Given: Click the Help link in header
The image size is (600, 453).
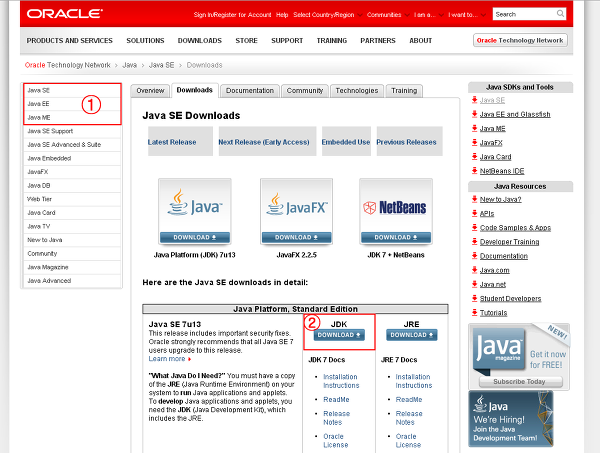Looking at the screenshot, I should pyautogui.click(x=282, y=15).
